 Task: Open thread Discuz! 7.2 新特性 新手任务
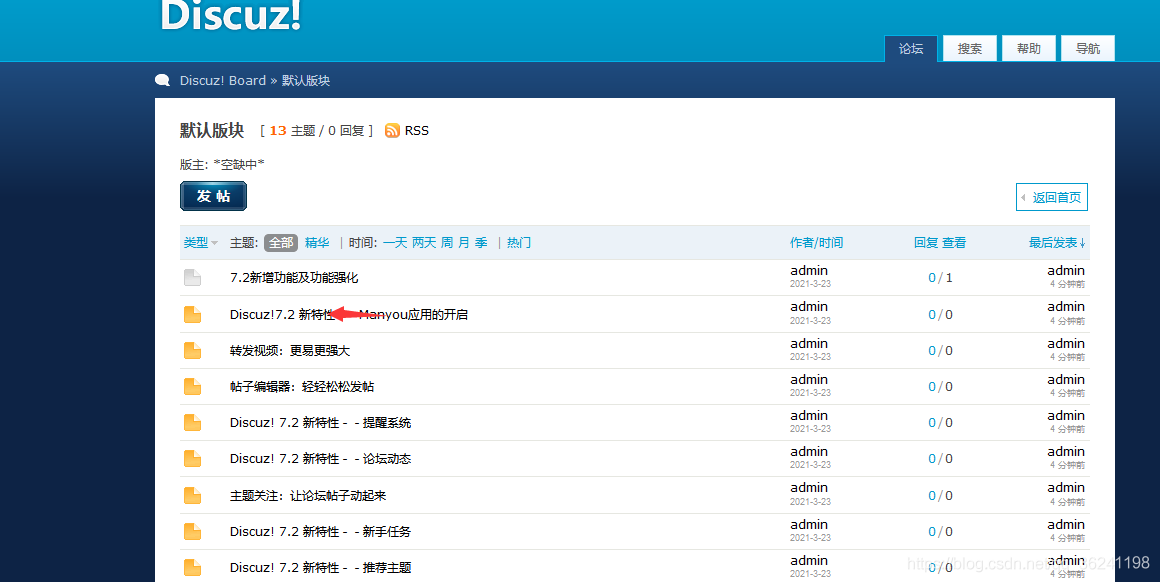pyautogui.click(x=320, y=532)
